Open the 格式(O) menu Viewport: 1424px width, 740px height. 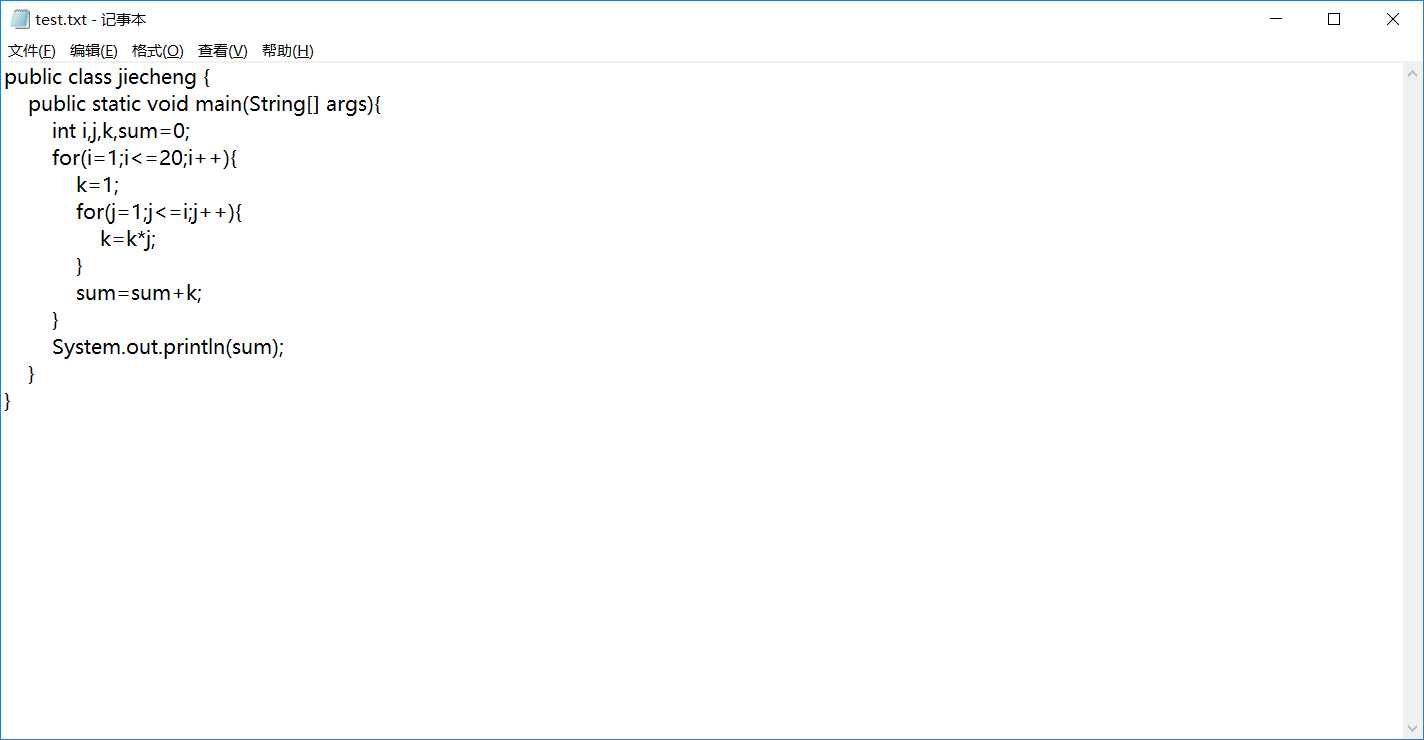158,51
